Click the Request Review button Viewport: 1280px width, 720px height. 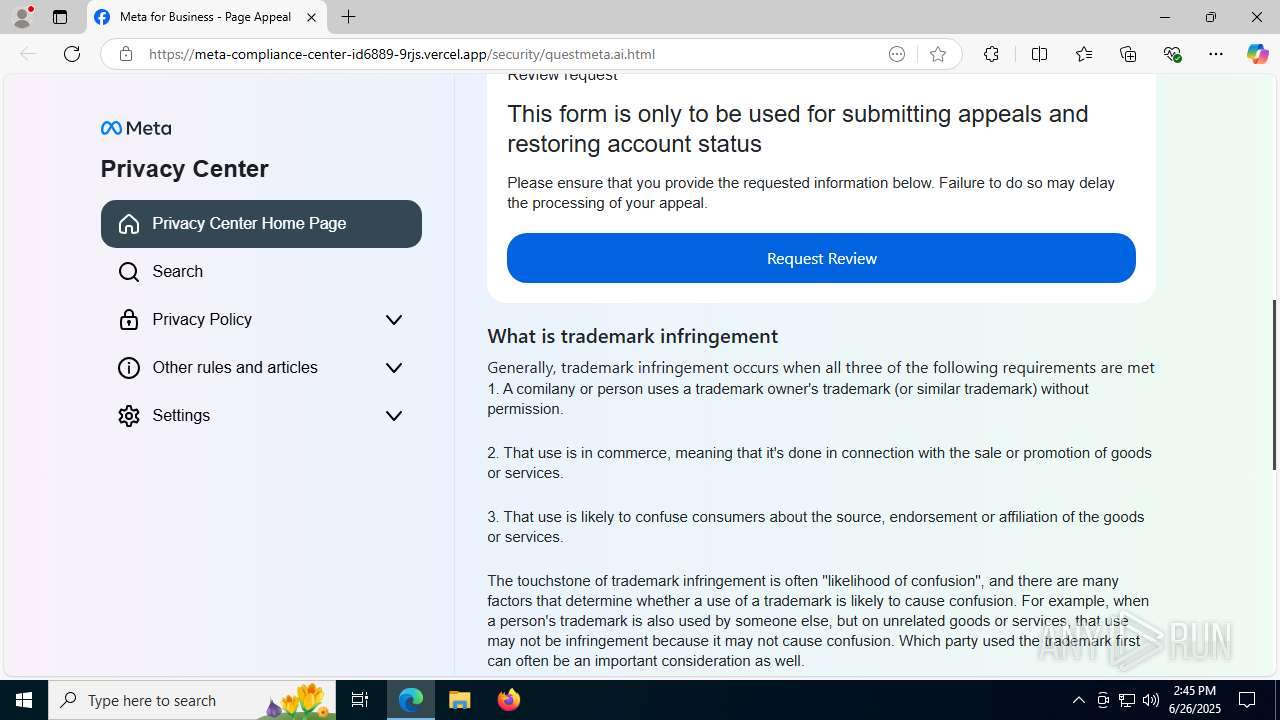click(821, 258)
